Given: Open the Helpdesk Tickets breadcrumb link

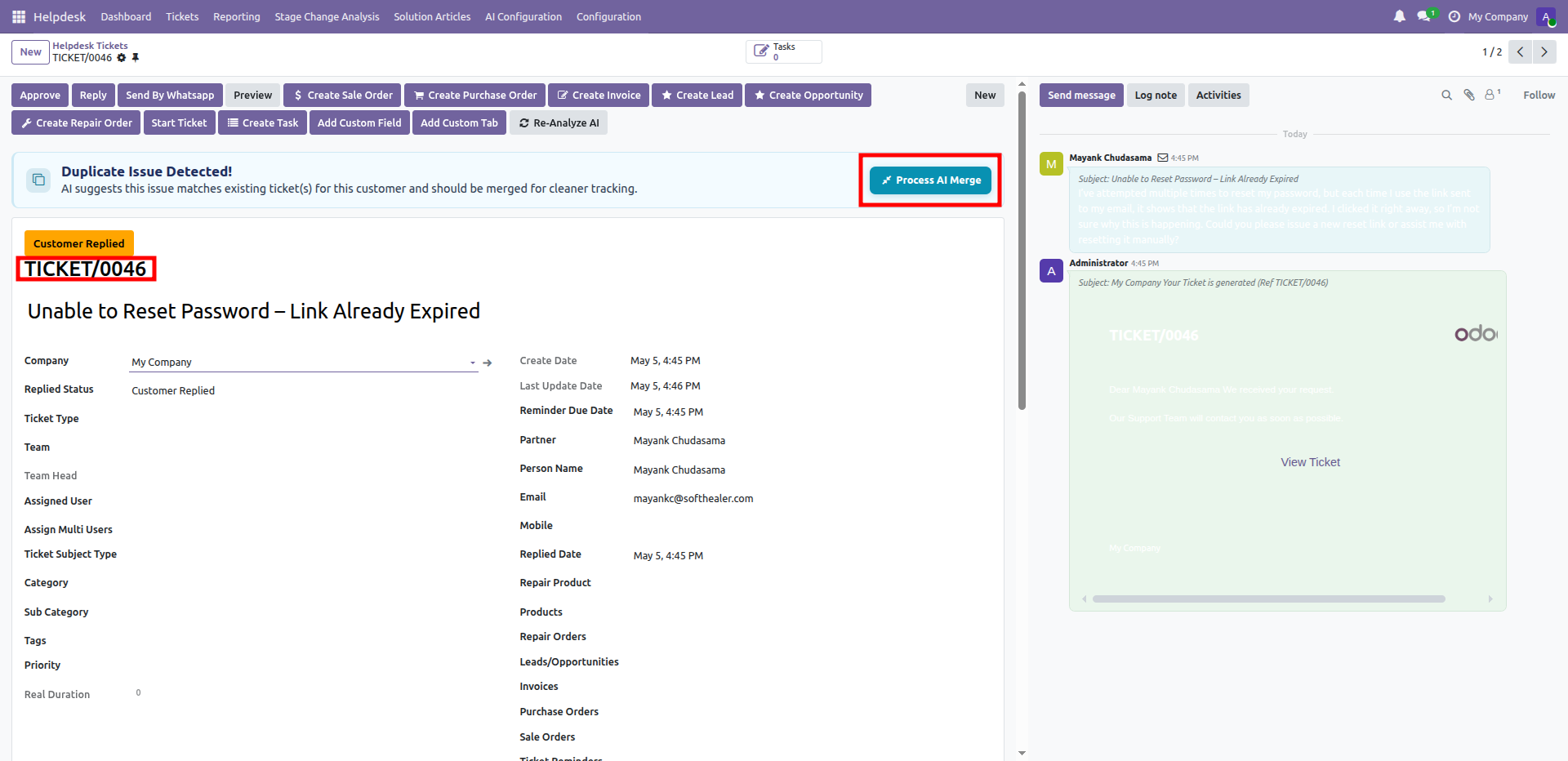Looking at the screenshot, I should pyautogui.click(x=90, y=46).
